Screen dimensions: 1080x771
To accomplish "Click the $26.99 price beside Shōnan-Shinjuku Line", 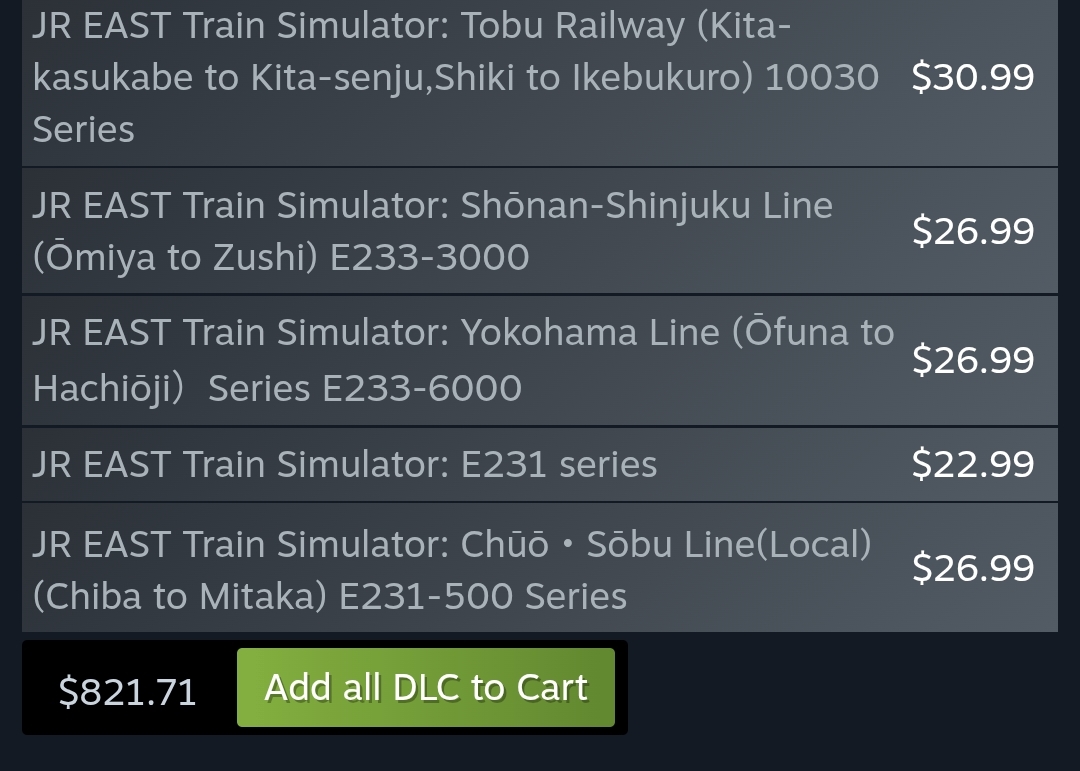I will [972, 231].
